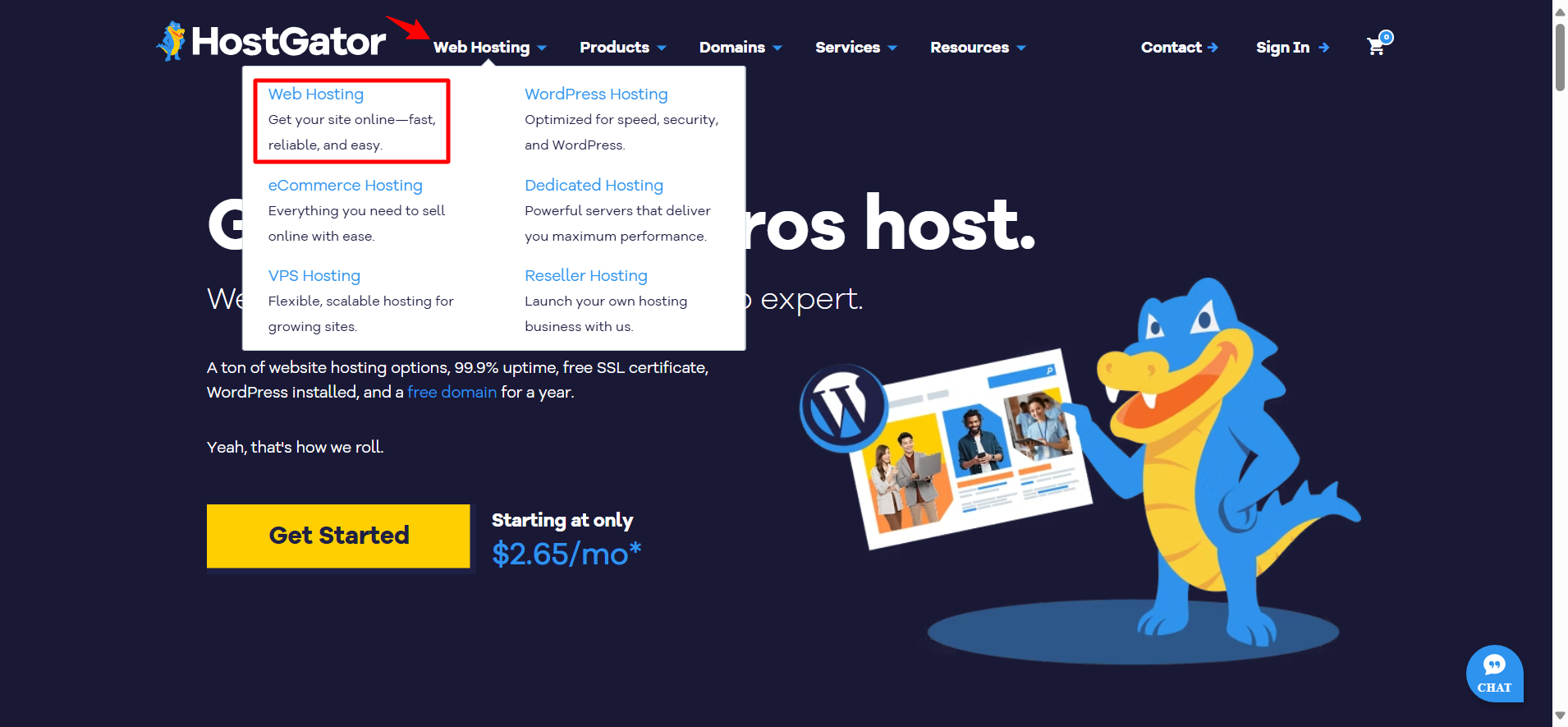Click 'Launch your own hosting' description
1568x727 pixels.
(x=606, y=301)
